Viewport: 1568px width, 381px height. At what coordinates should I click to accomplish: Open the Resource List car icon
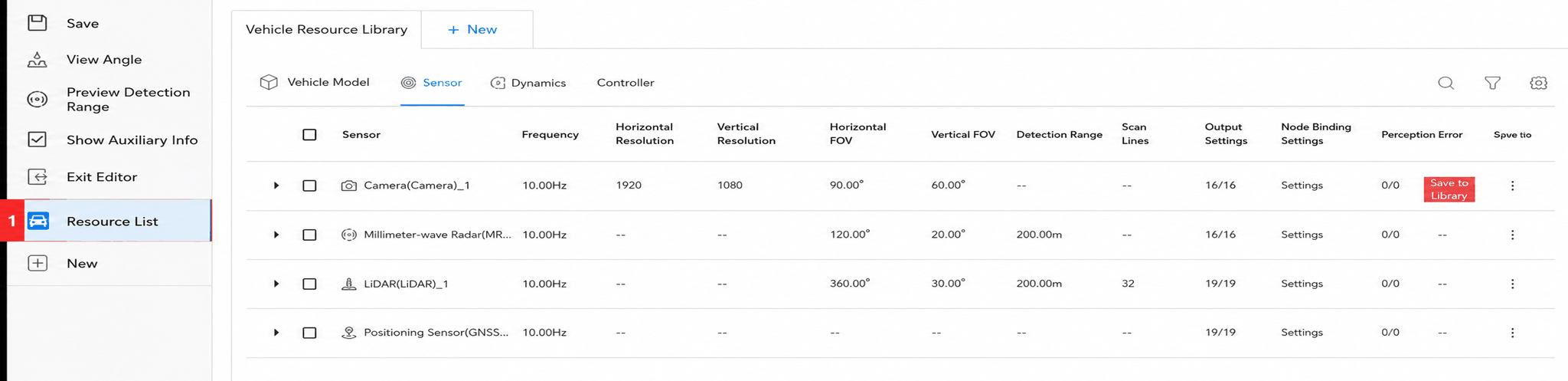coord(38,221)
